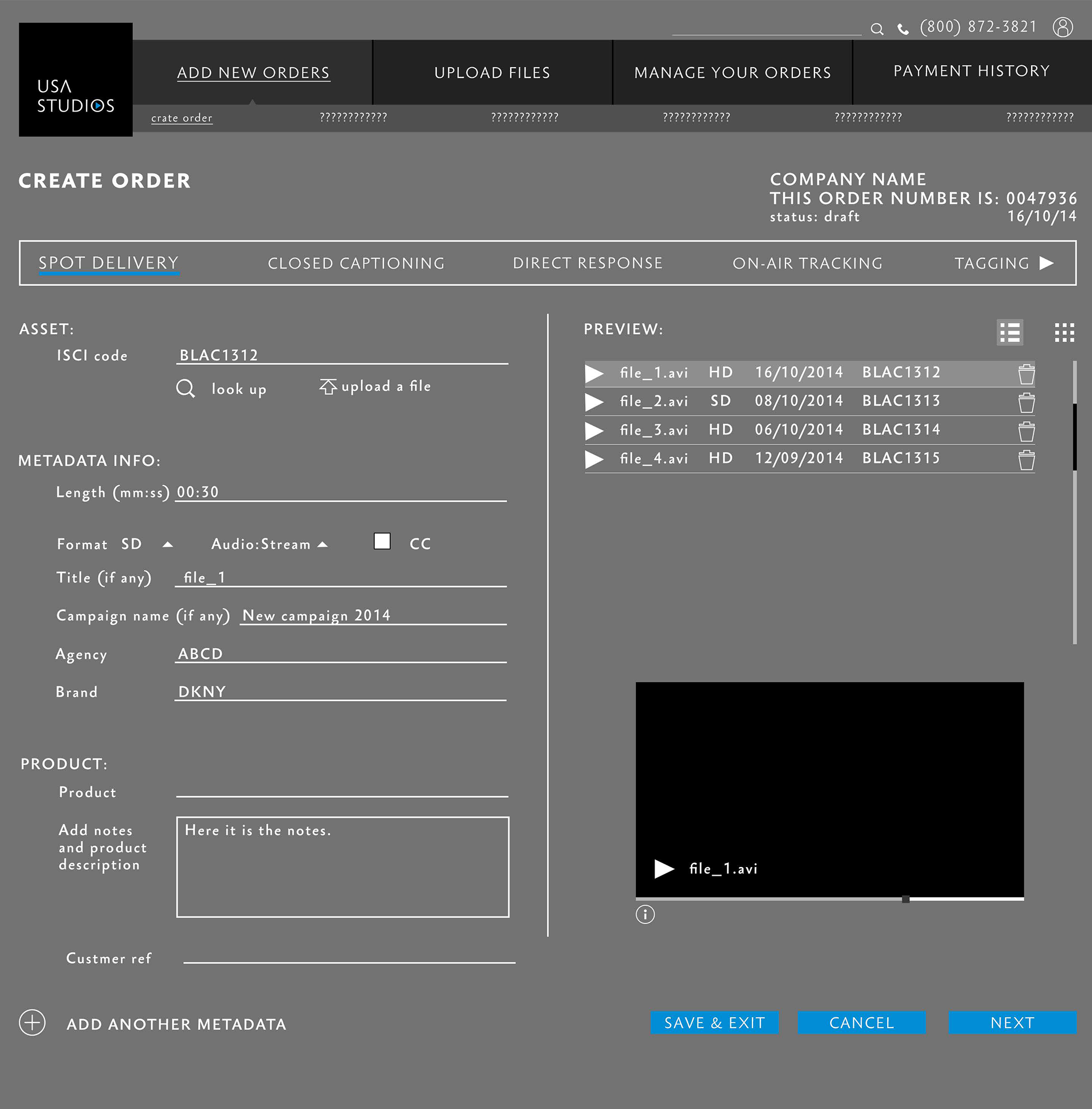
Task: Click the upload a file arrow icon
Action: tap(328, 386)
